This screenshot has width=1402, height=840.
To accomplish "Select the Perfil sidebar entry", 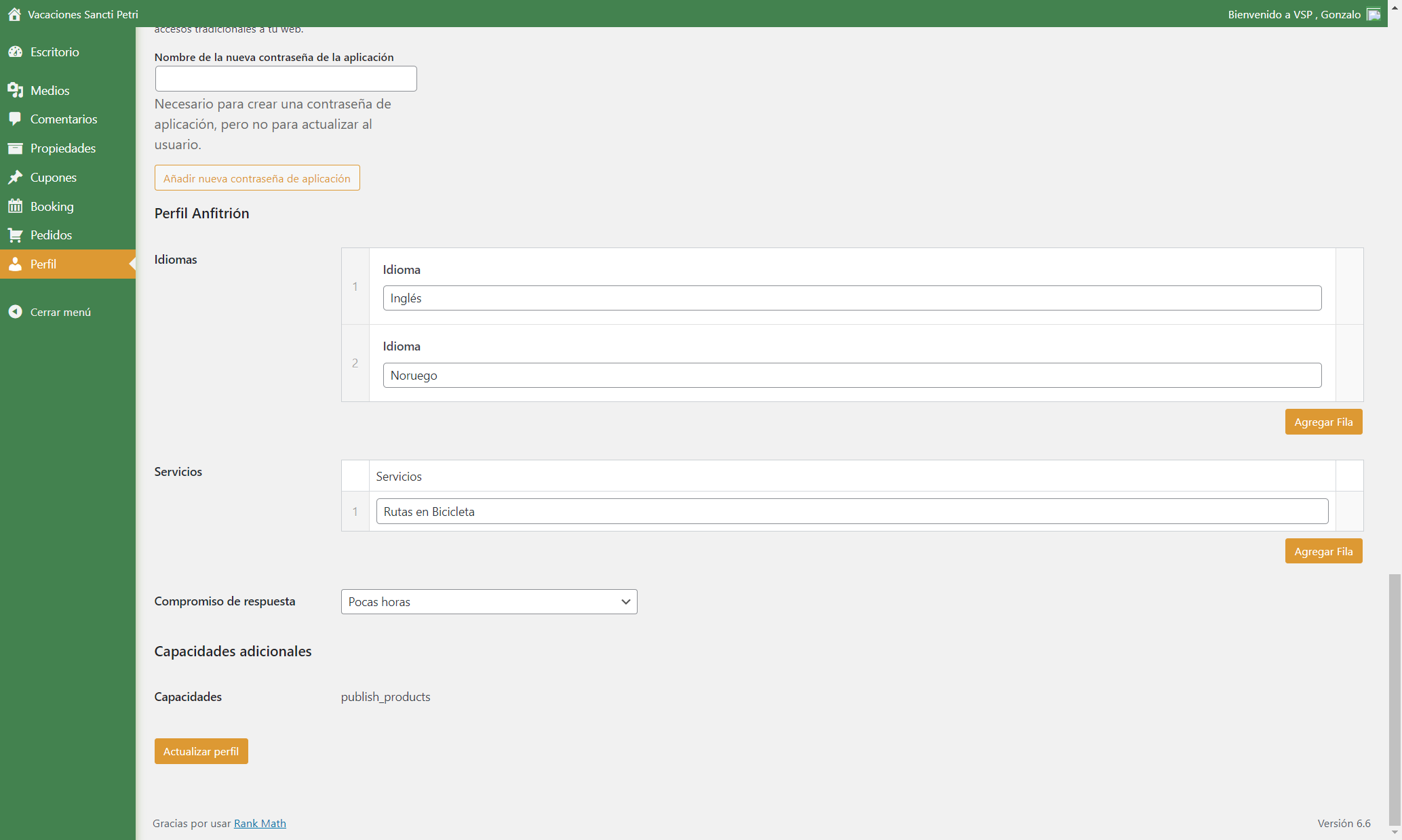I will pos(68,264).
